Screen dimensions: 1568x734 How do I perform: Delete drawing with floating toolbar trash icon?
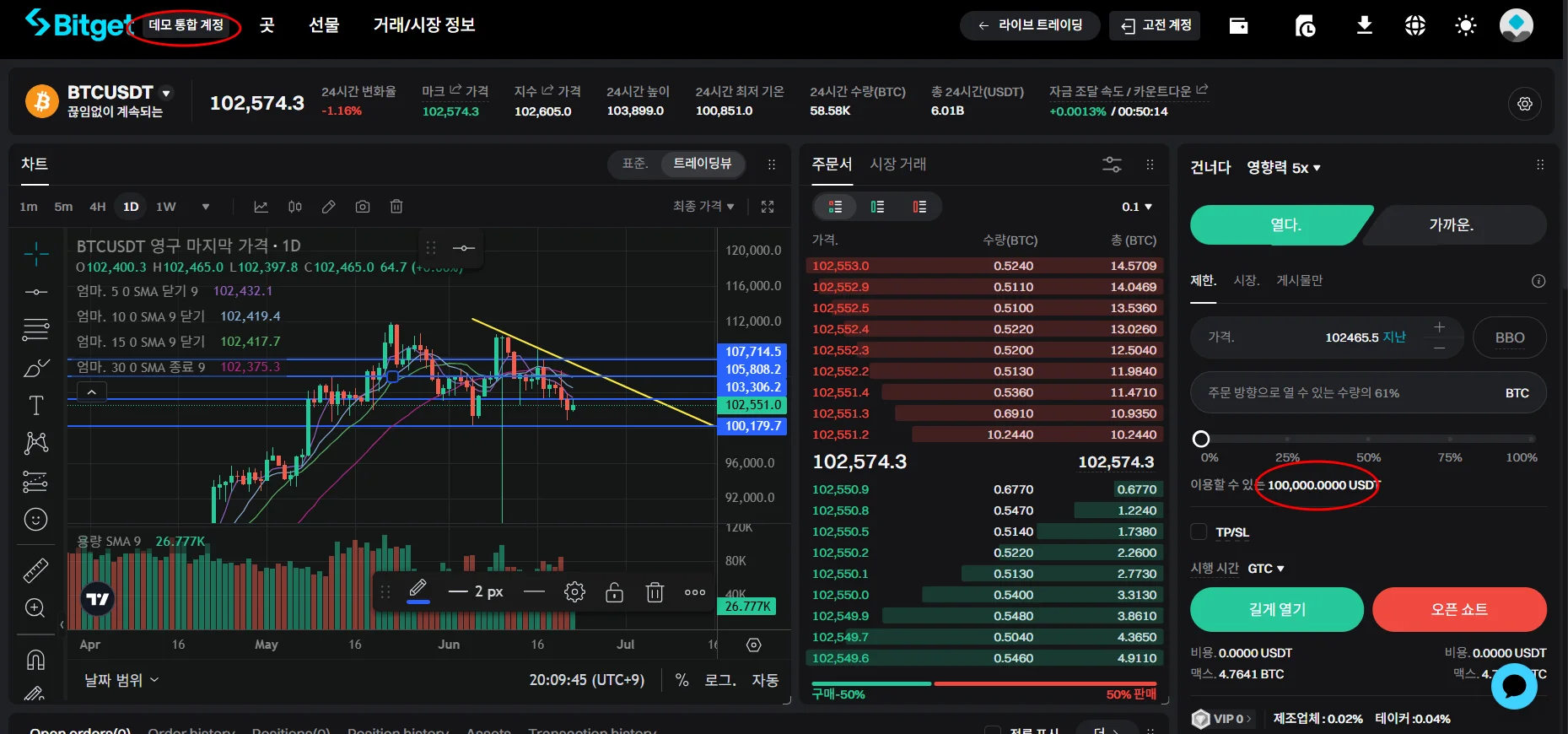[655, 592]
